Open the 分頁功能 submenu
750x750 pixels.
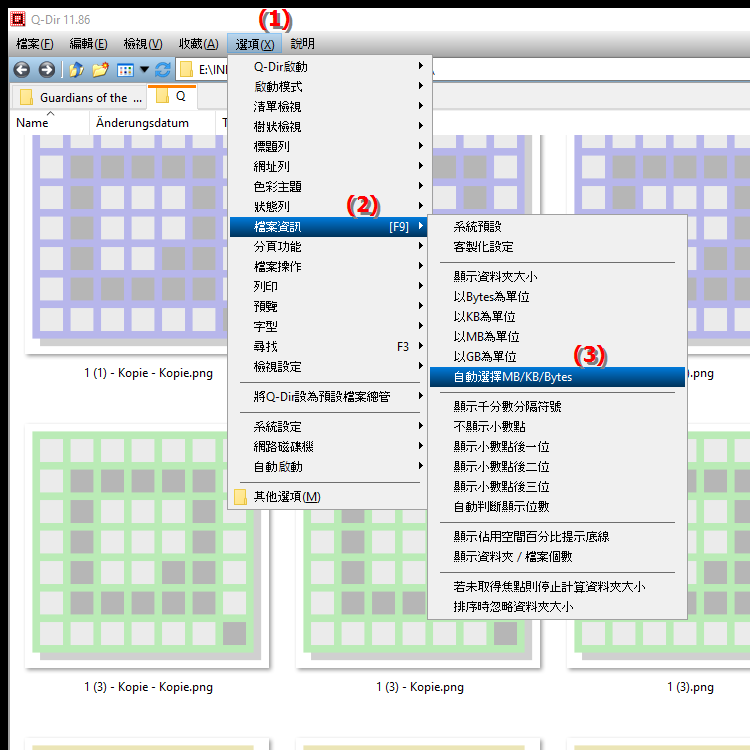coord(330,247)
